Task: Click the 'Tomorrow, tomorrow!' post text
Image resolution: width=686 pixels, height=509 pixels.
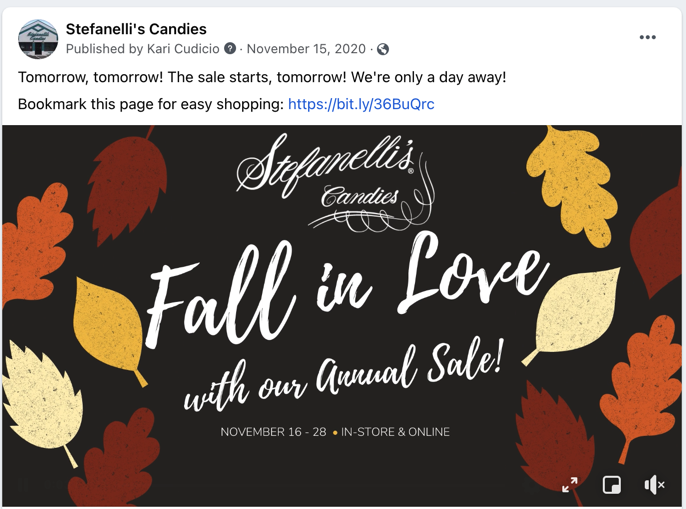Action: [91, 77]
